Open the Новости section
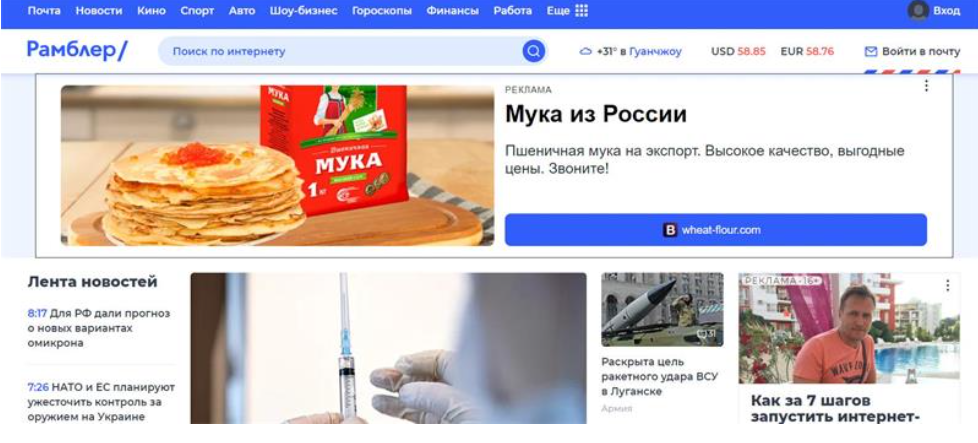978x443 pixels. (x=99, y=11)
